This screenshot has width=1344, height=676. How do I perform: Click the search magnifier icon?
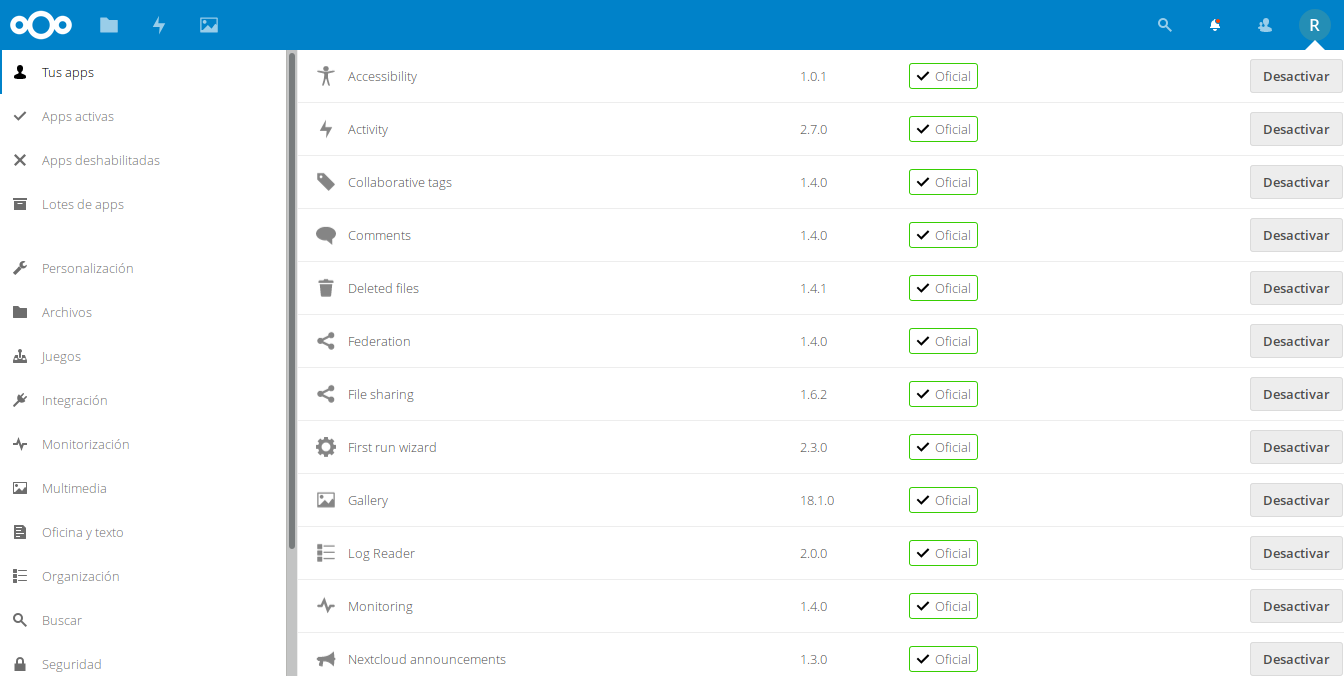click(1164, 25)
